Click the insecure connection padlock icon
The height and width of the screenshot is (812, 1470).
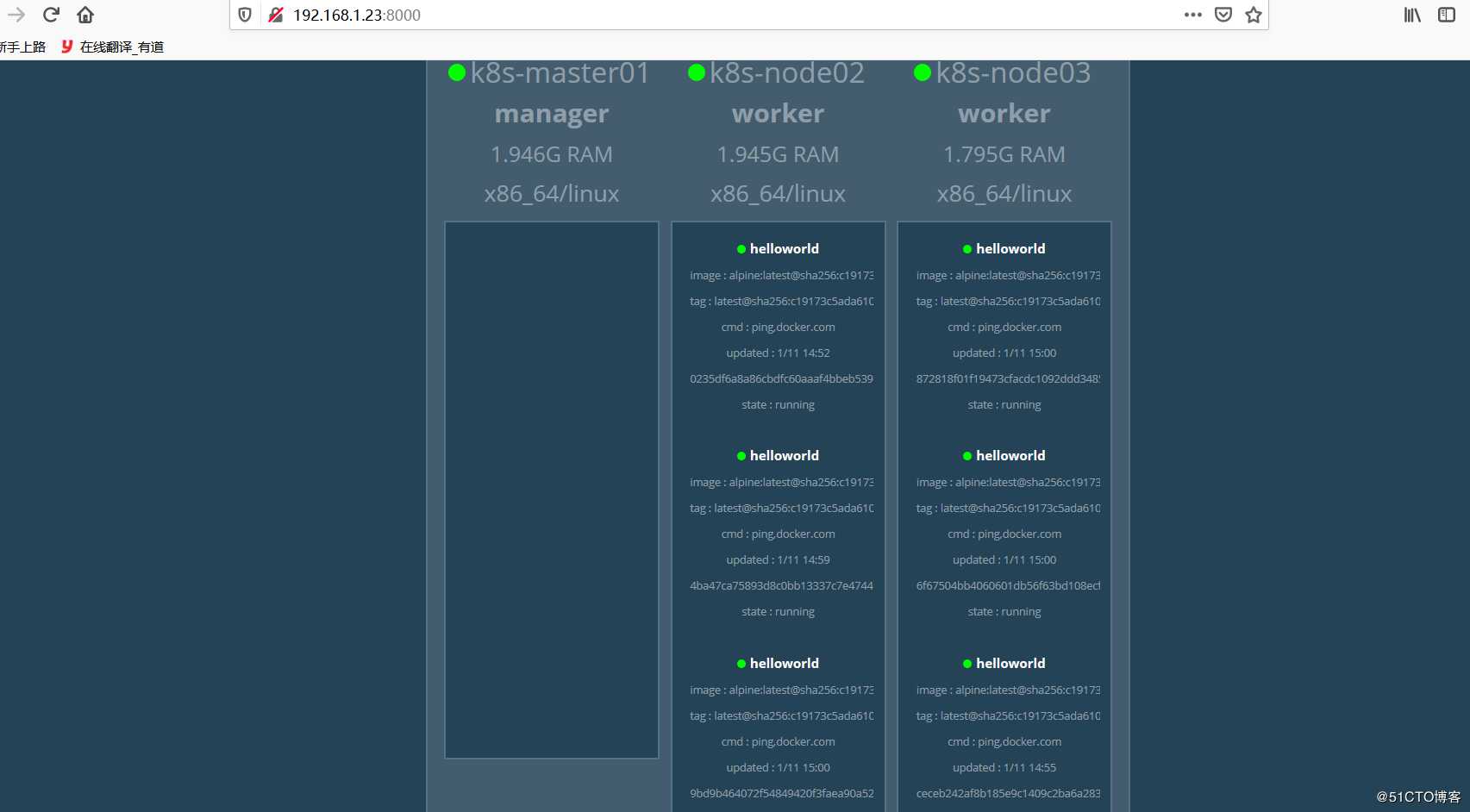coord(276,15)
